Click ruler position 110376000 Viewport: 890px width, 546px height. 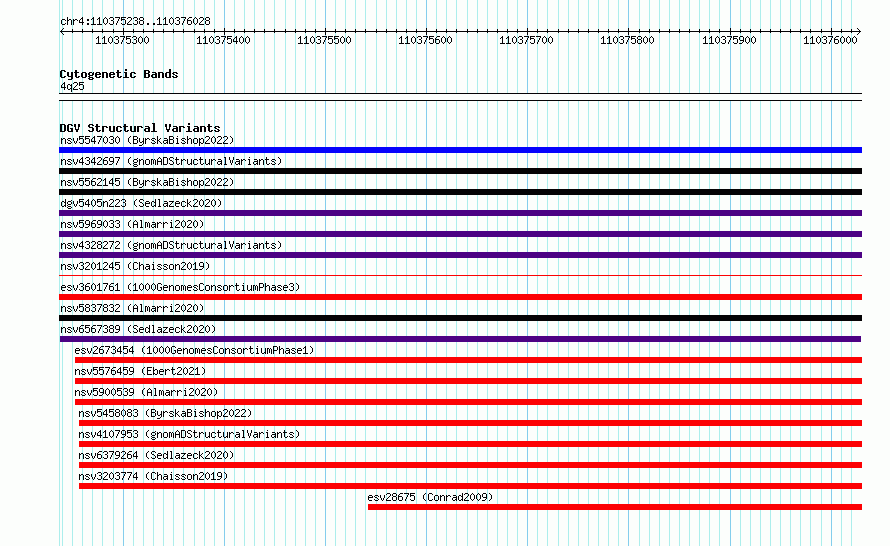click(830, 40)
